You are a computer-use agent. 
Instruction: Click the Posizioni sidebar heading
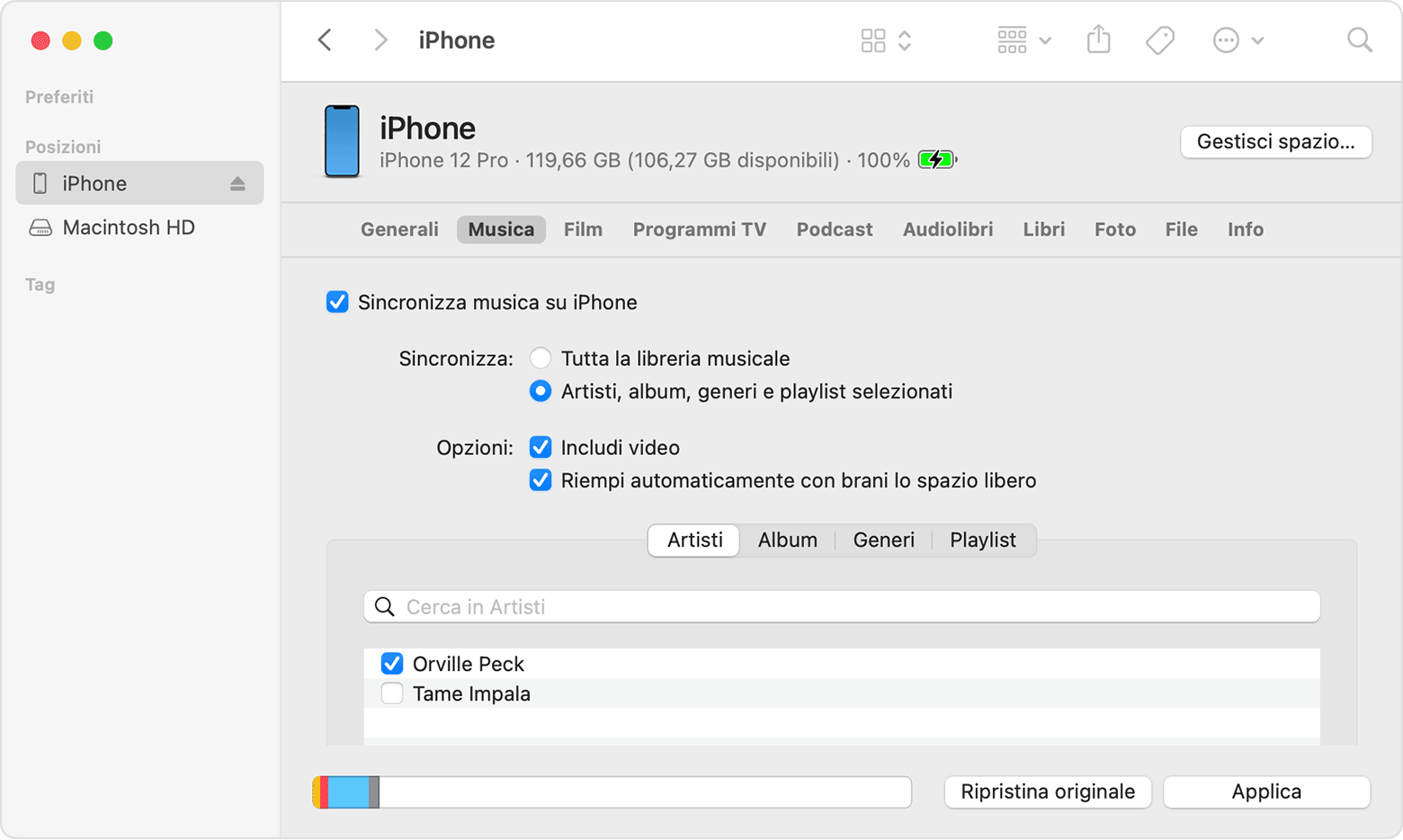pyautogui.click(x=63, y=147)
